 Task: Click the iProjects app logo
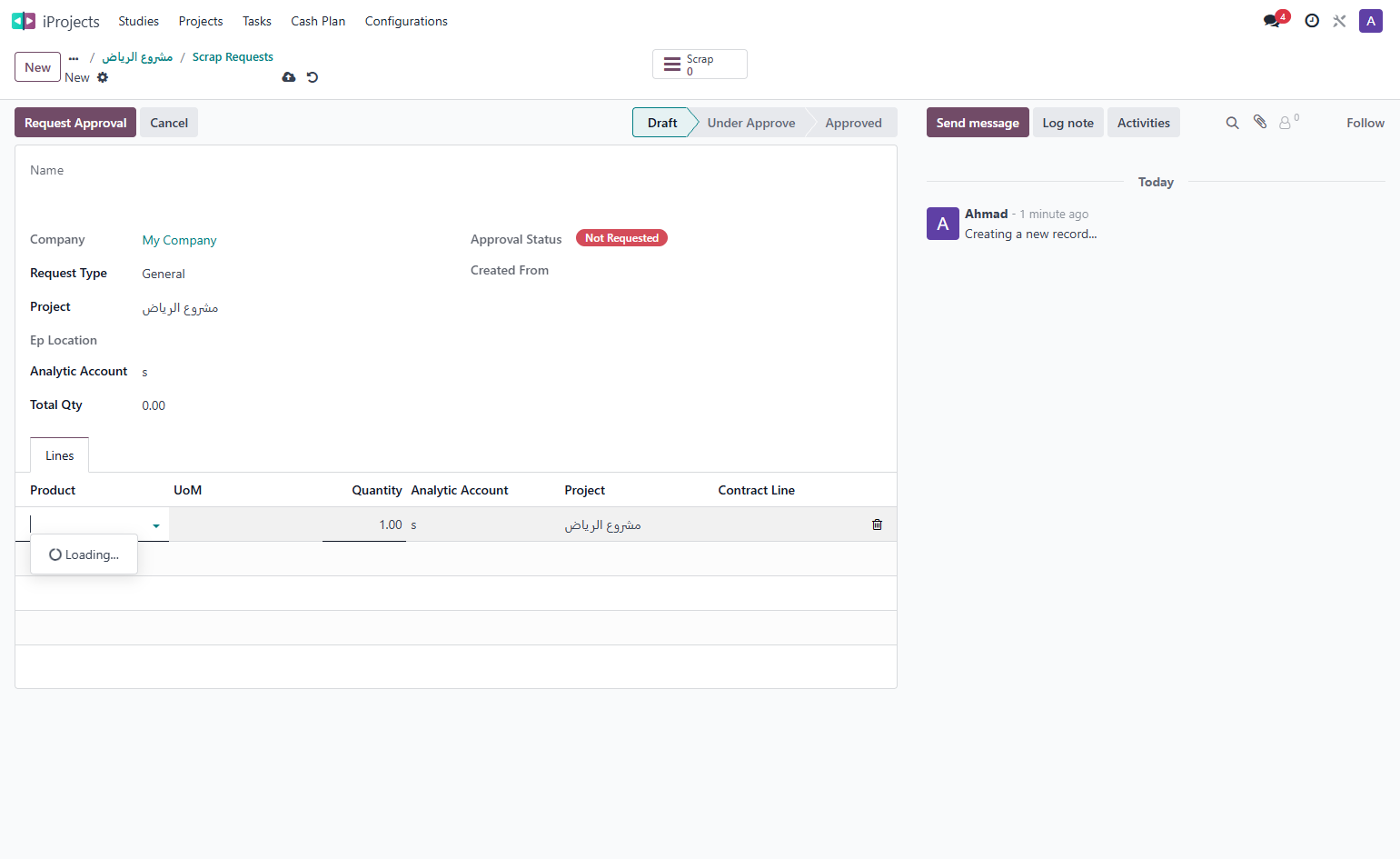[24, 21]
